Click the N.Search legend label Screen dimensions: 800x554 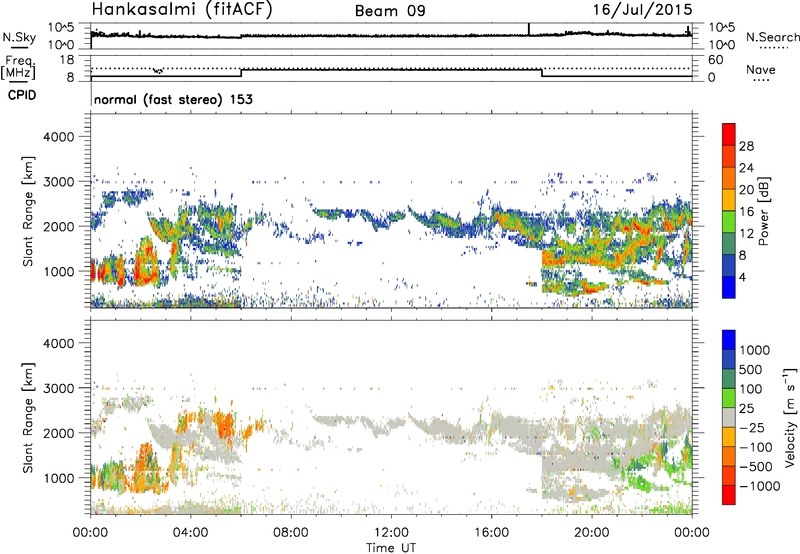pos(772,37)
